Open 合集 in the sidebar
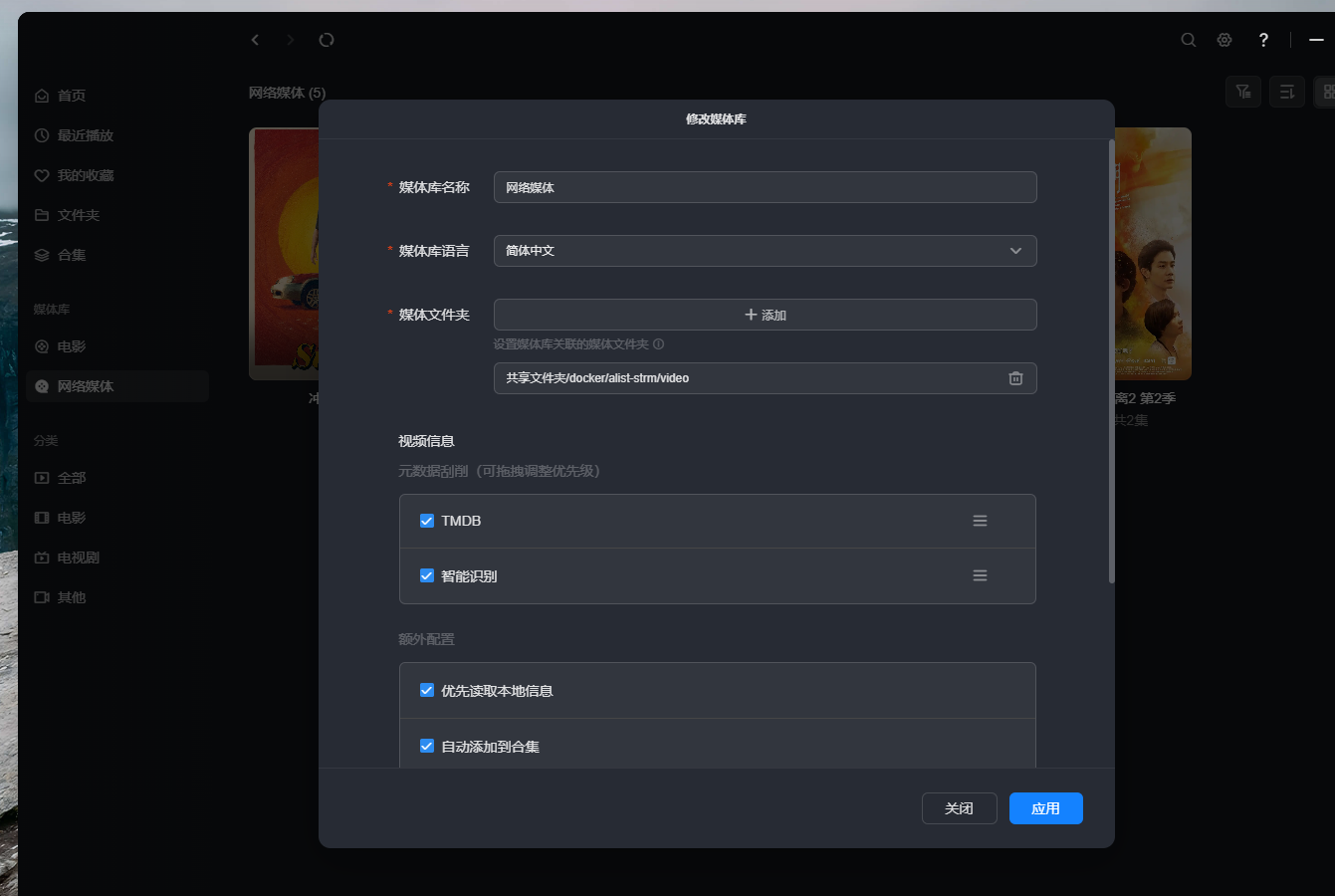The width and height of the screenshot is (1335, 896). (x=60, y=255)
